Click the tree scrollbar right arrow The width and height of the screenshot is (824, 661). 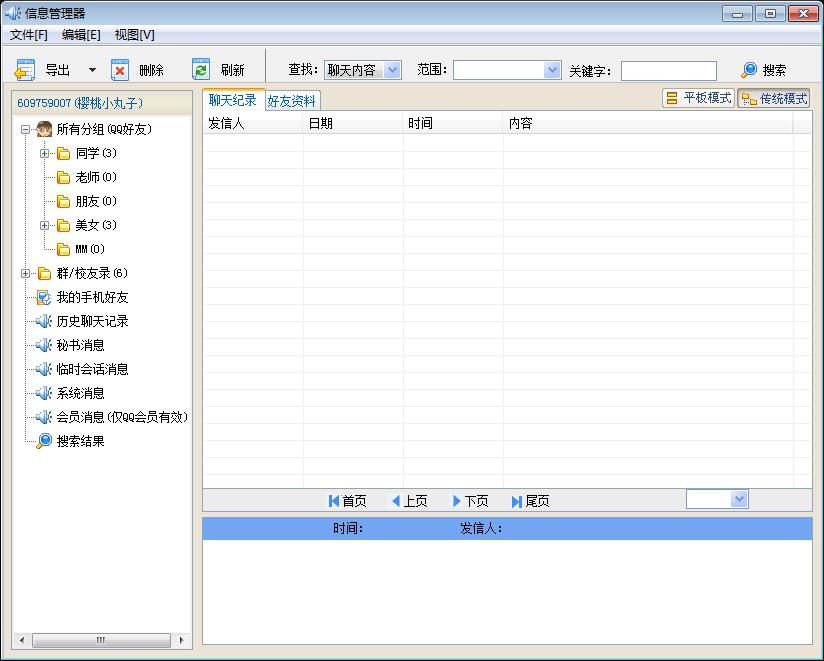click(181, 640)
